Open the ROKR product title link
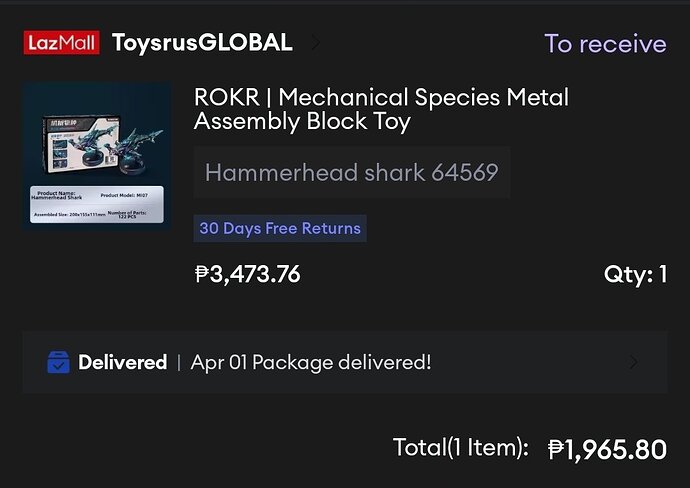 [381, 110]
